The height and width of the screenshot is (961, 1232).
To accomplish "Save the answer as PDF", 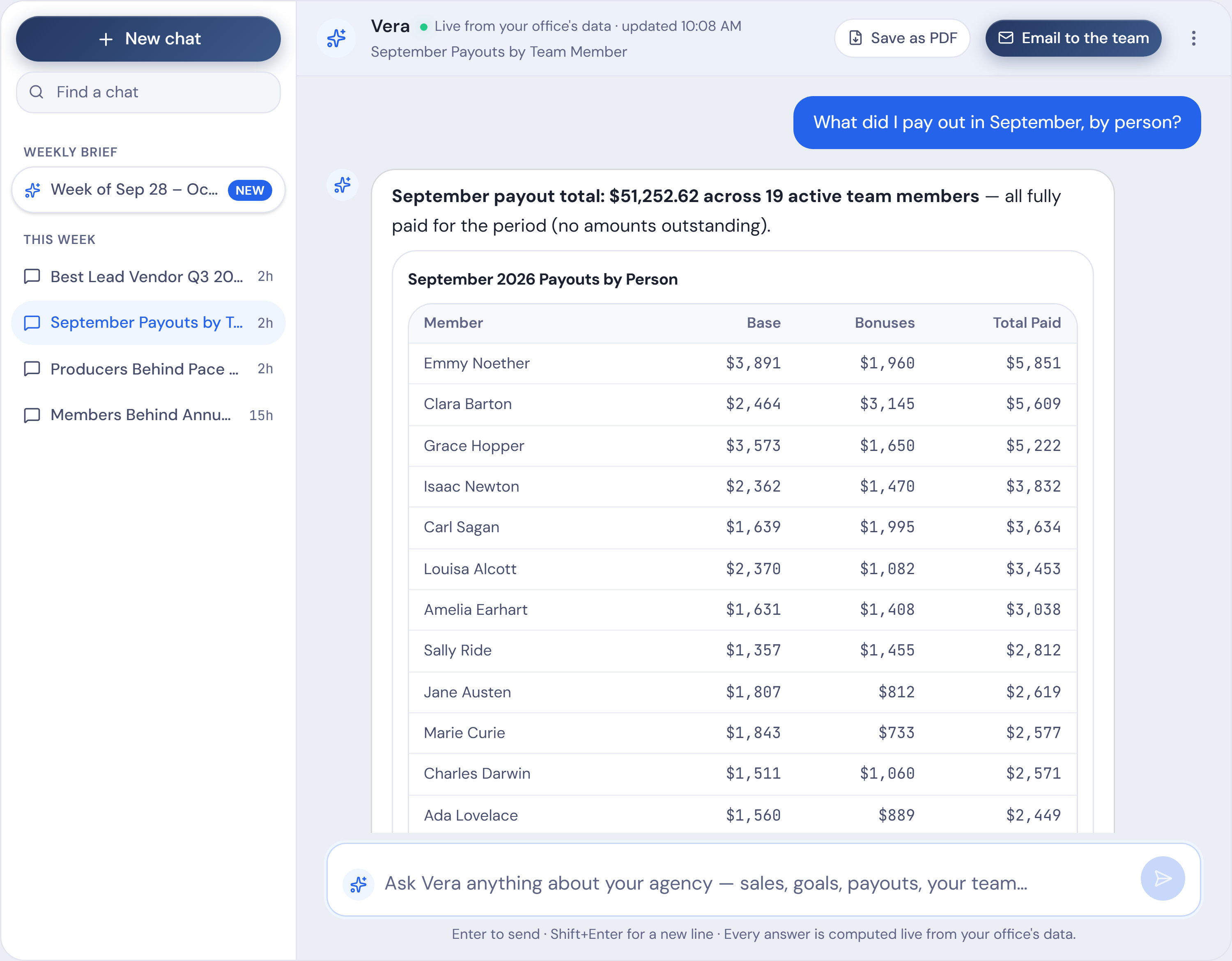I will [x=902, y=38].
